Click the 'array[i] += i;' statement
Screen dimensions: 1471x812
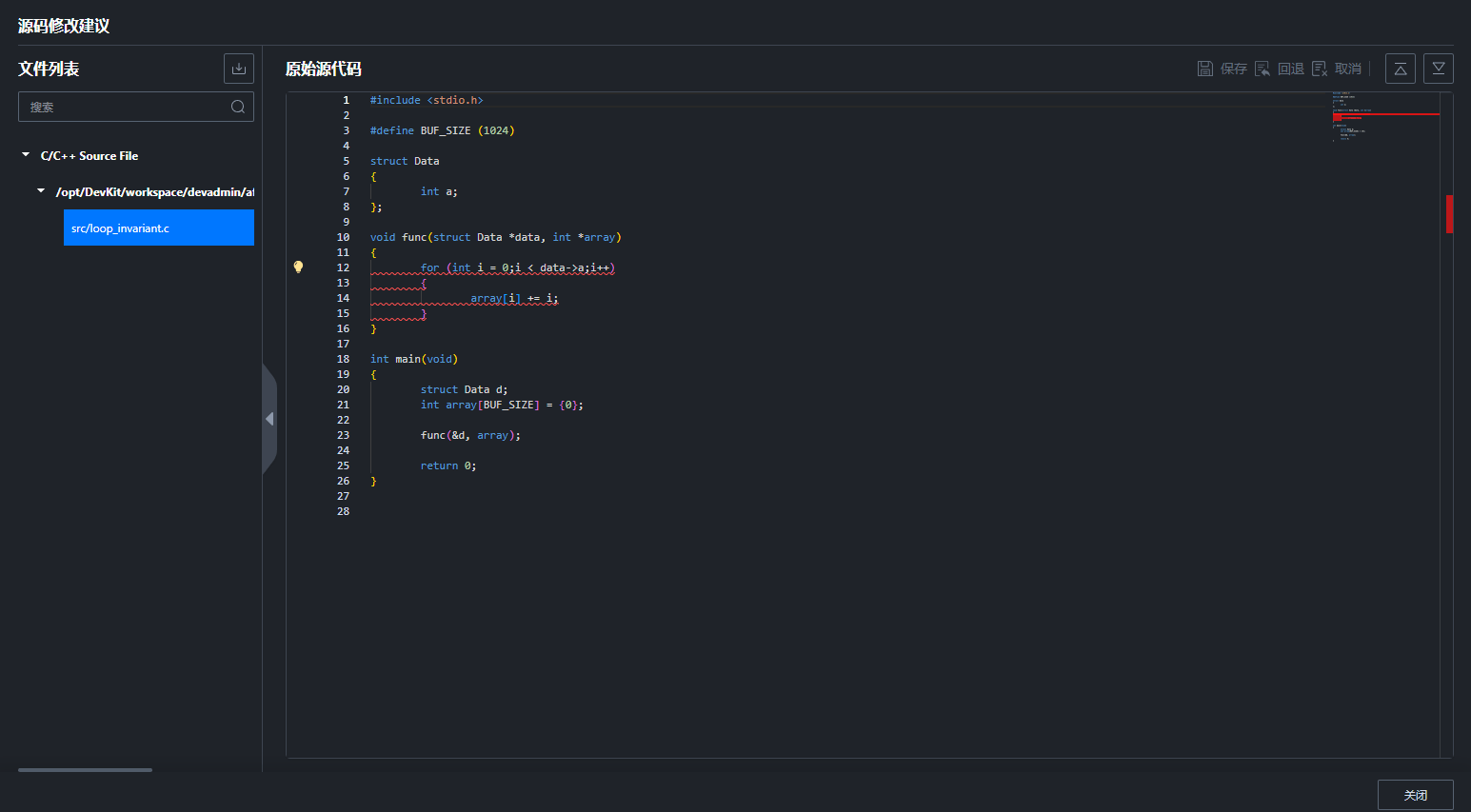point(514,298)
